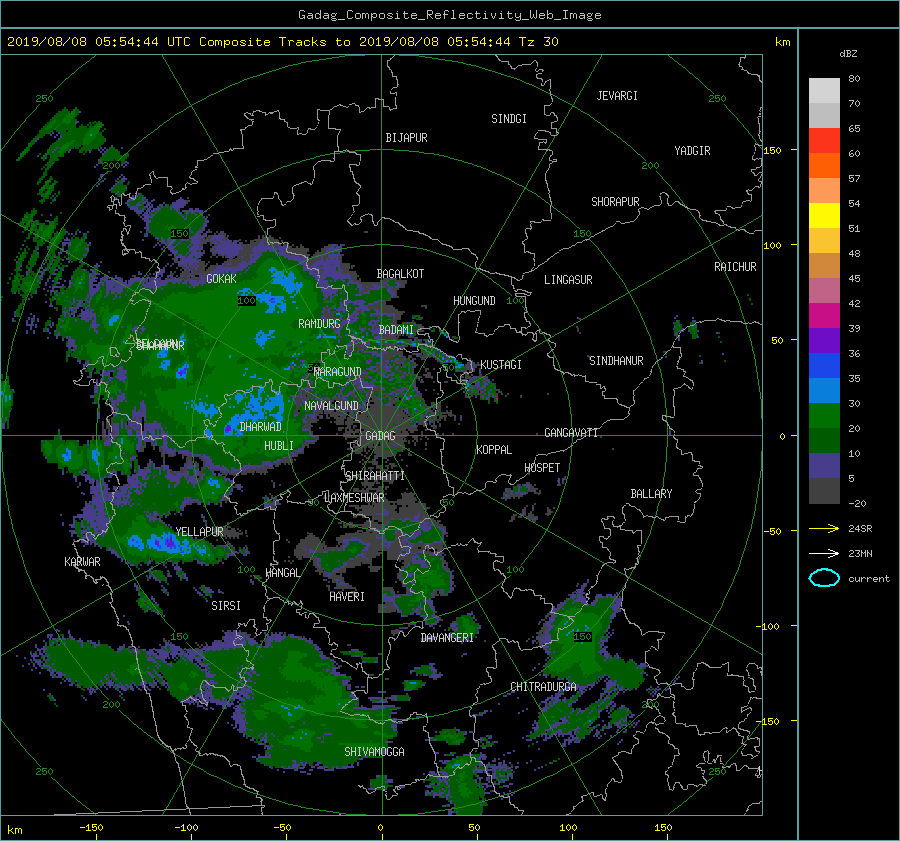The height and width of the screenshot is (841, 900).
Task: Click the Gadag_Composite_Reflectivity_Web_Image title
Action: [x=449, y=15]
